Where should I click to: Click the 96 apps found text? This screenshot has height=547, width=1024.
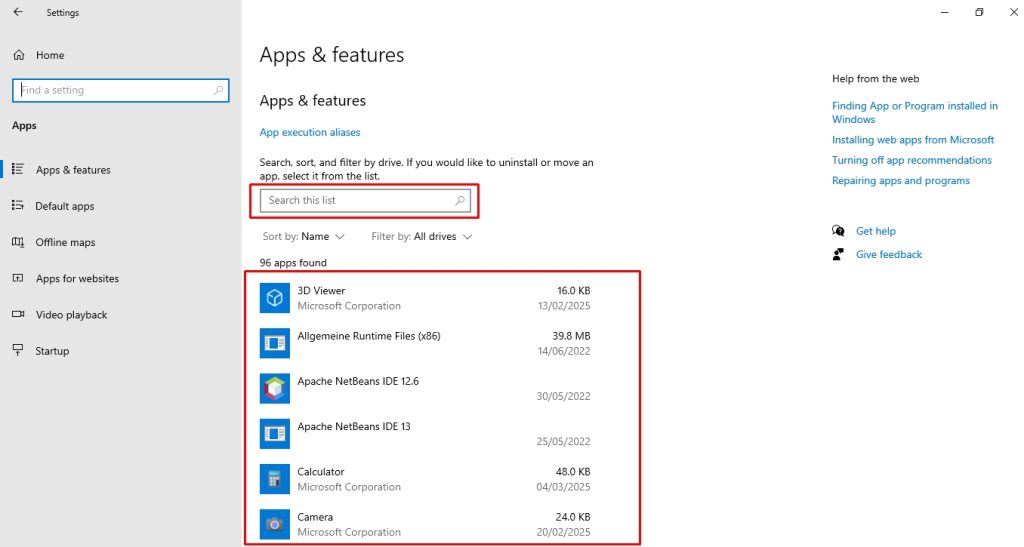pos(293,262)
